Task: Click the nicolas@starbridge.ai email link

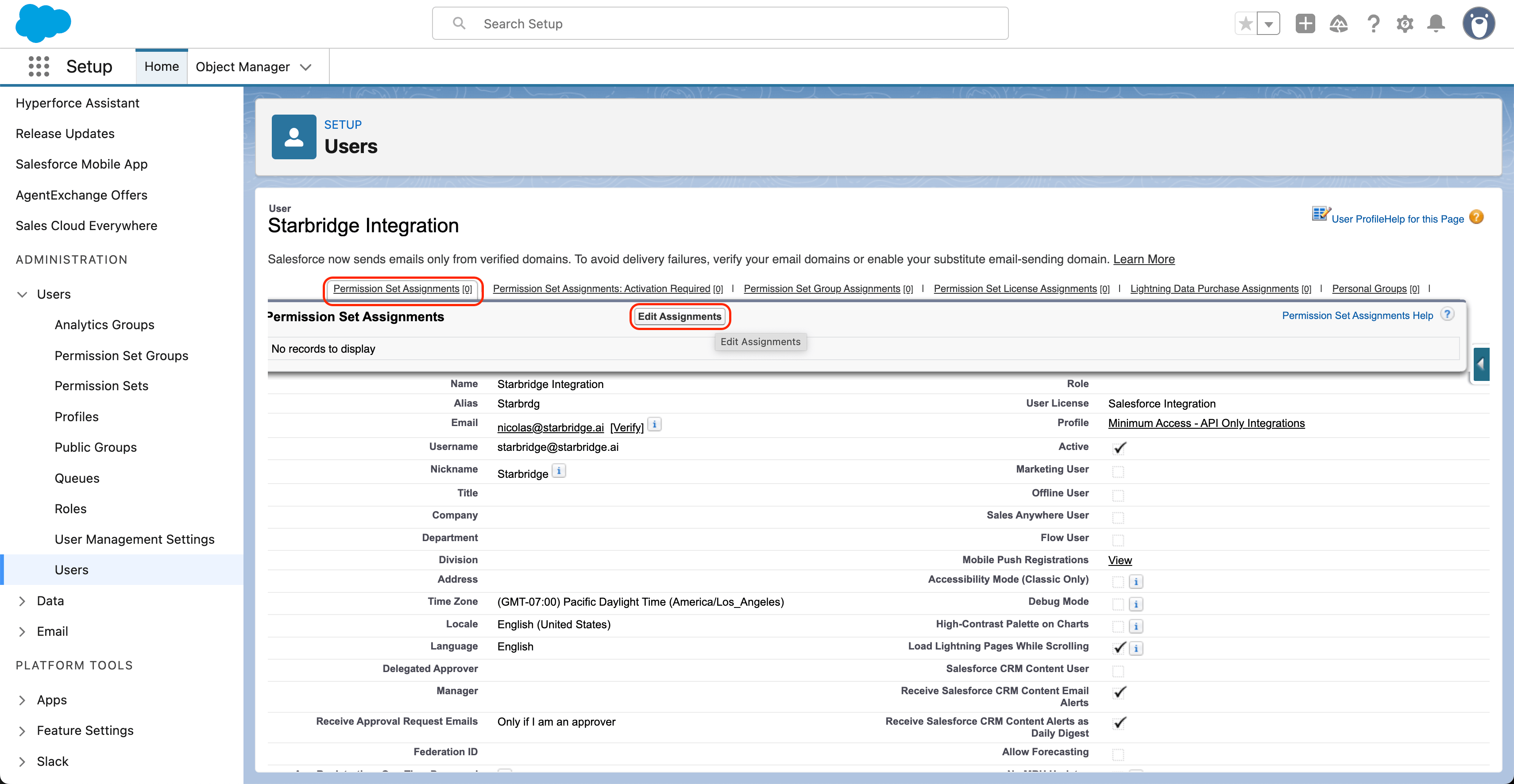Action: [x=550, y=427]
